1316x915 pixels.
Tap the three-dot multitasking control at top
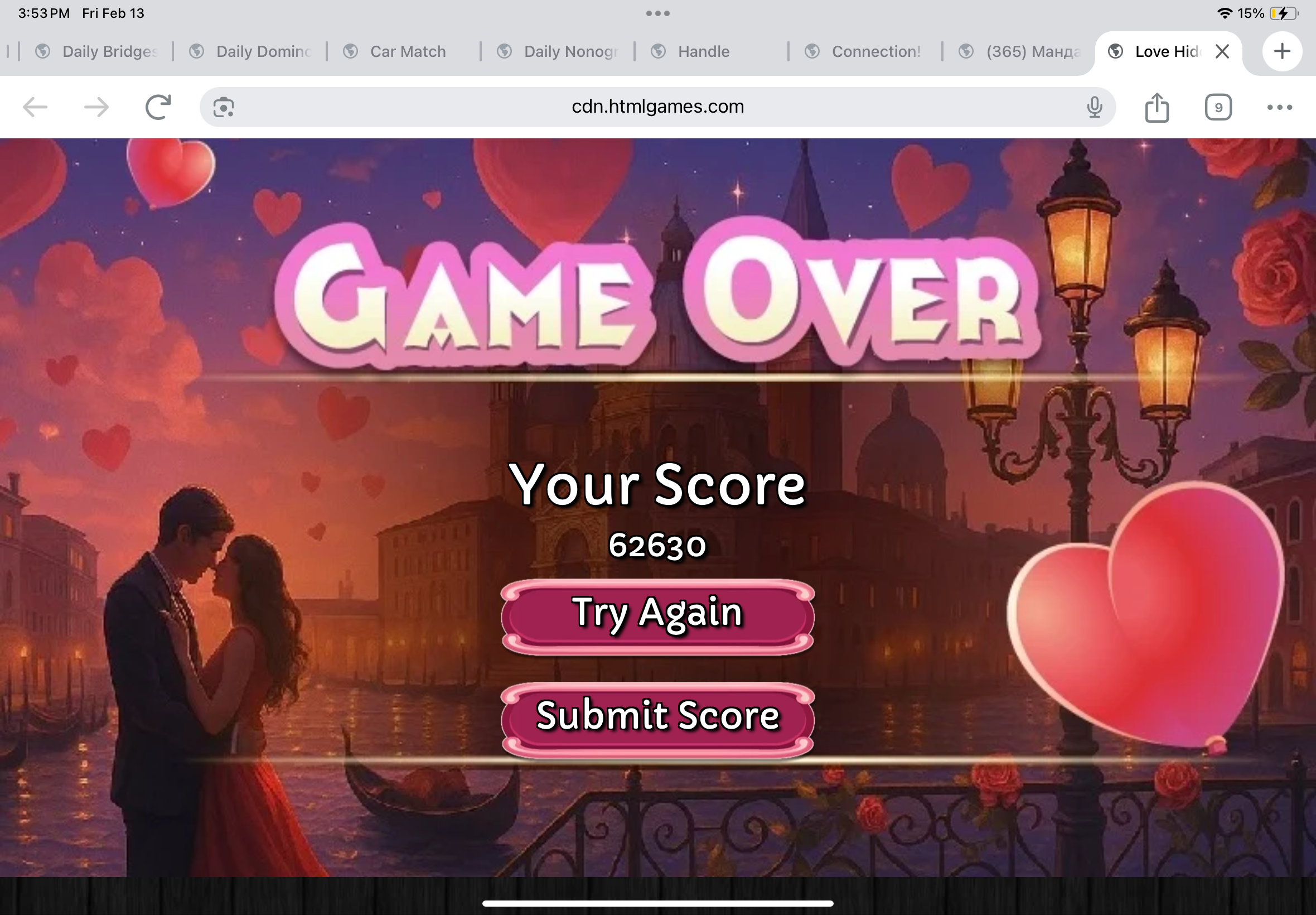pos(657,13)
